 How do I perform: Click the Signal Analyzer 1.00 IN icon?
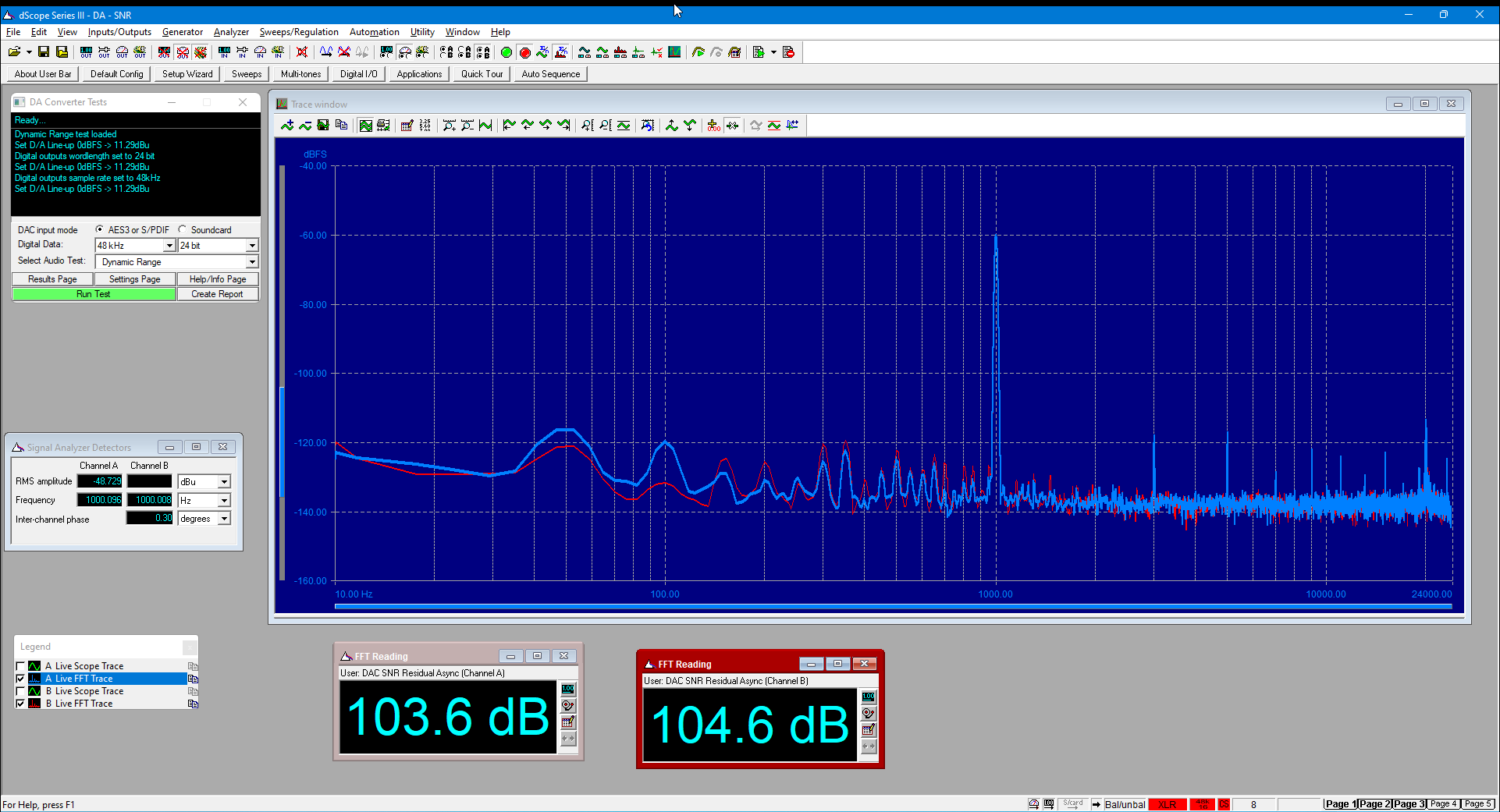224,52
